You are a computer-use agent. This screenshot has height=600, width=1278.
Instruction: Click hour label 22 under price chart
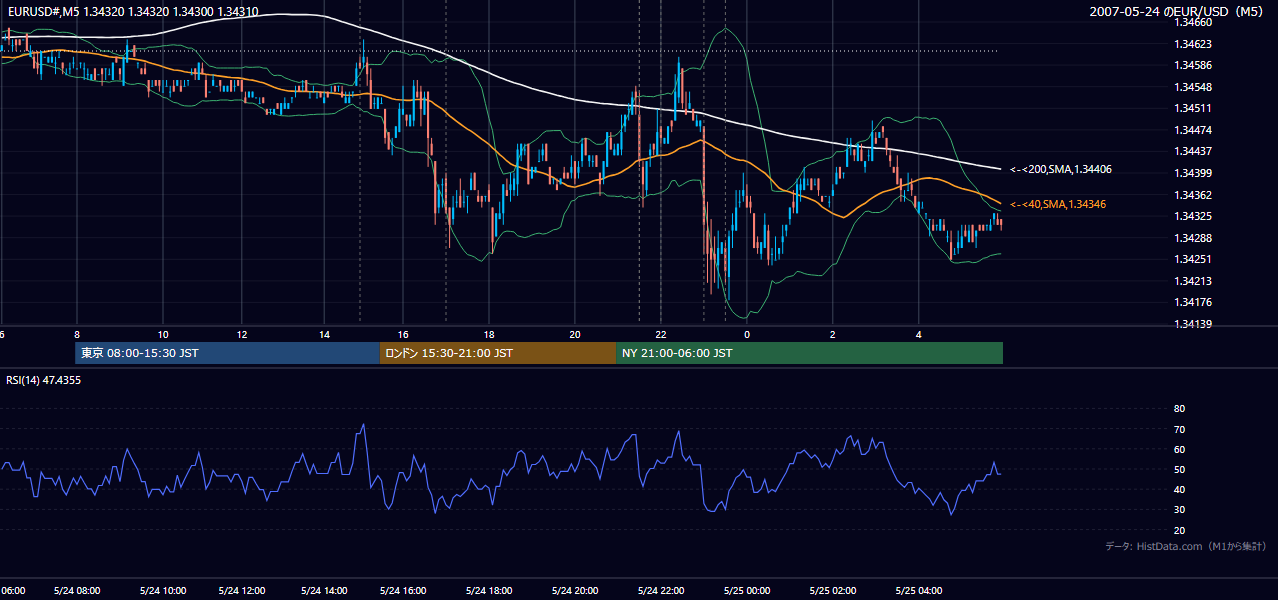[661, 334]
